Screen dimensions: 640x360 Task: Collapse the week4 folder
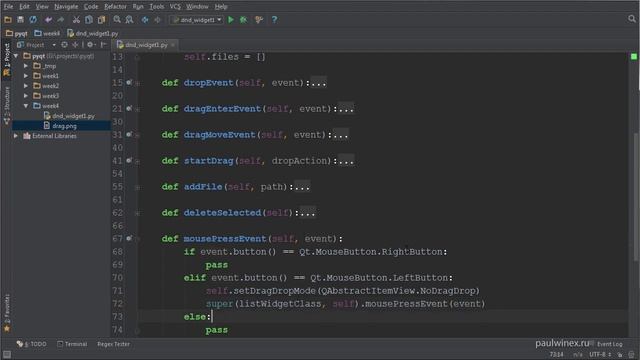26,106
